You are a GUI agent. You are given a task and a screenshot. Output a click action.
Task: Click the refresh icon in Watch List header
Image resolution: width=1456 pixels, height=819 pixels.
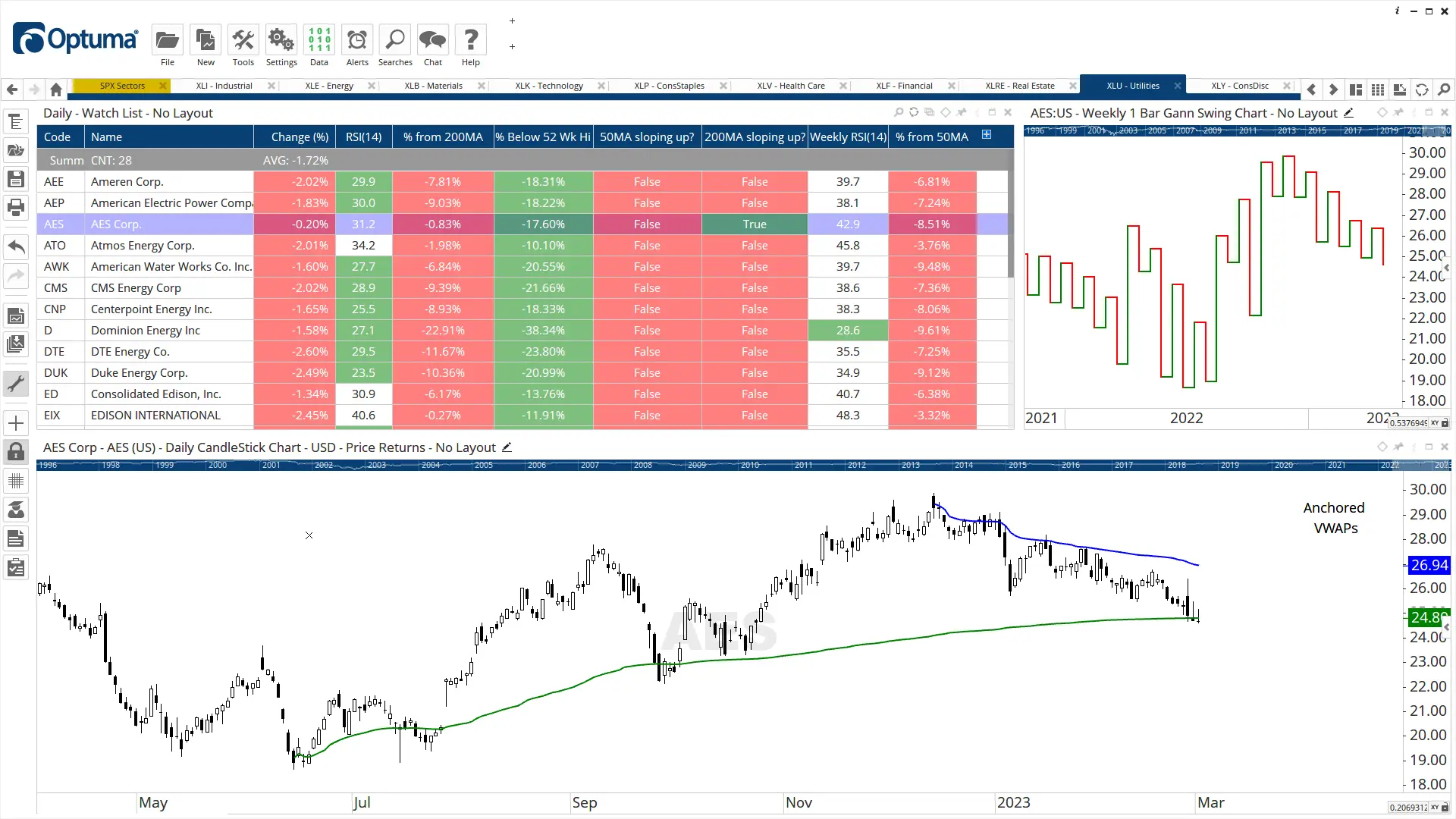[914, 112]
